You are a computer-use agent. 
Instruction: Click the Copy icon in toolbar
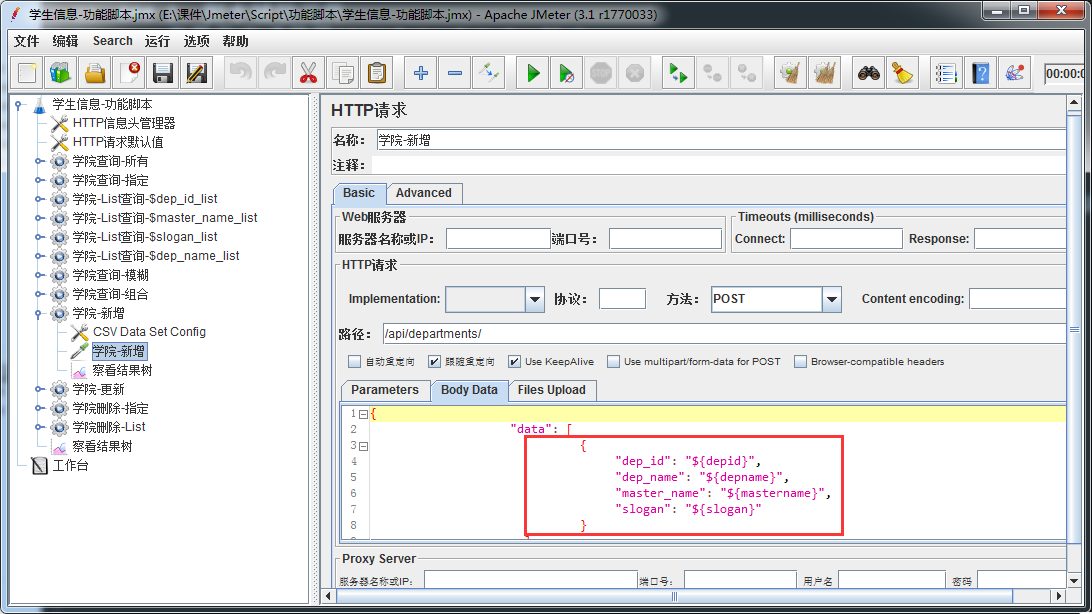(343, 73)
